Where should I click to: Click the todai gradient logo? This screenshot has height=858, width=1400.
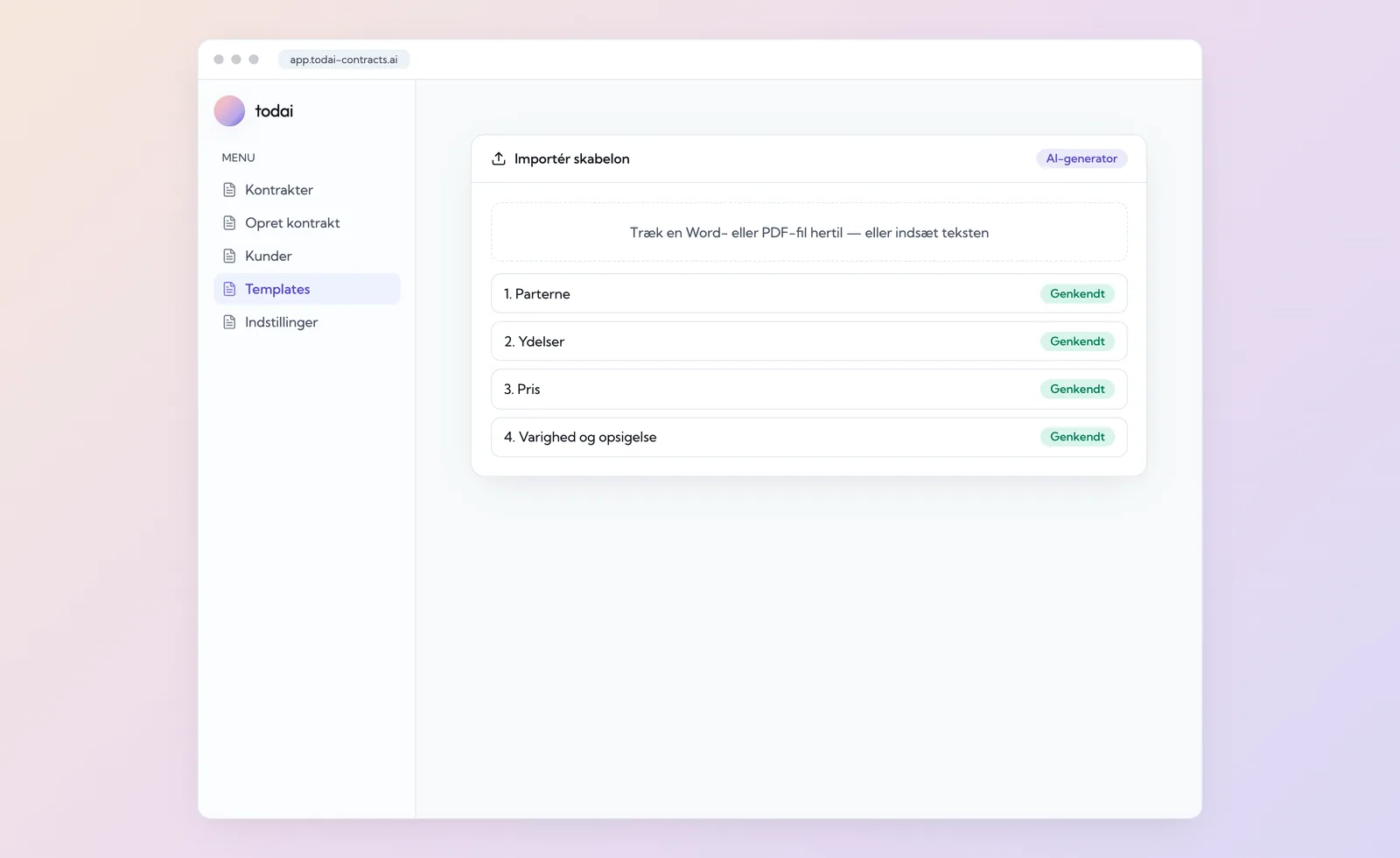tap(229, 111)
